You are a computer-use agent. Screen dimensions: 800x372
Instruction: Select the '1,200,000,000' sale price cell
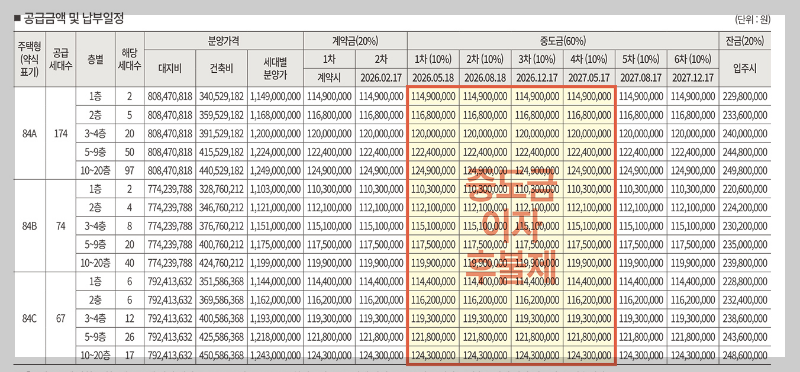click(x=275, y=134)
